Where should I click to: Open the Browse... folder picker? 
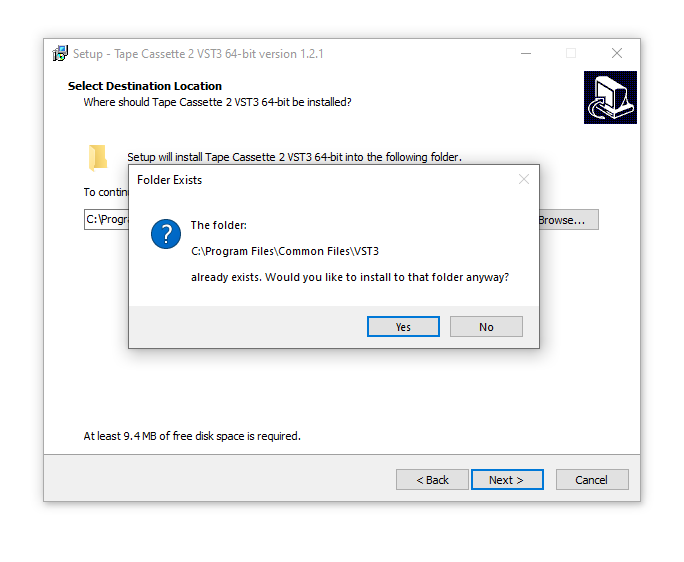568,219
